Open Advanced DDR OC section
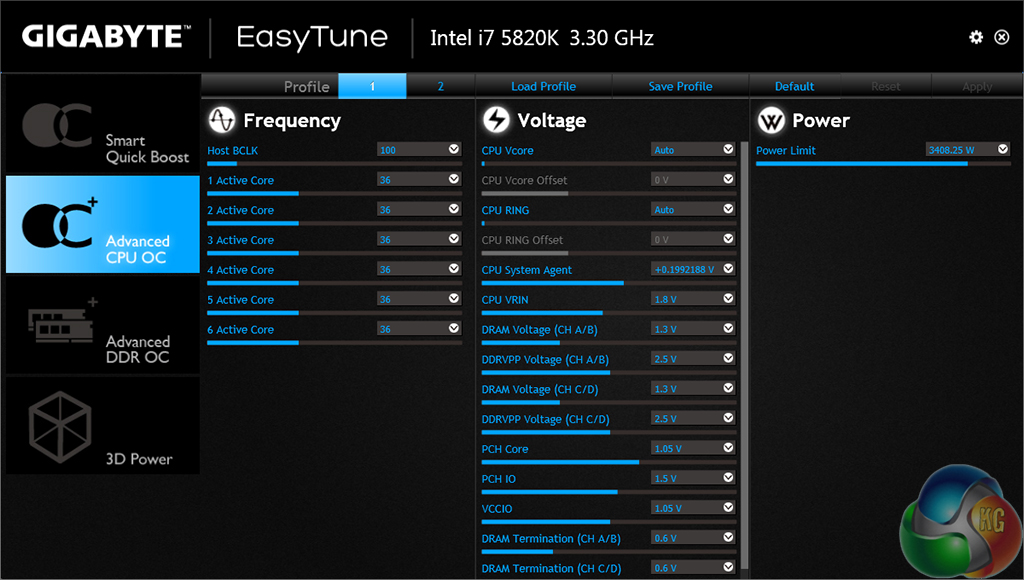The image size is (1024, 580). pyautogui.click(x=103, y=325)
